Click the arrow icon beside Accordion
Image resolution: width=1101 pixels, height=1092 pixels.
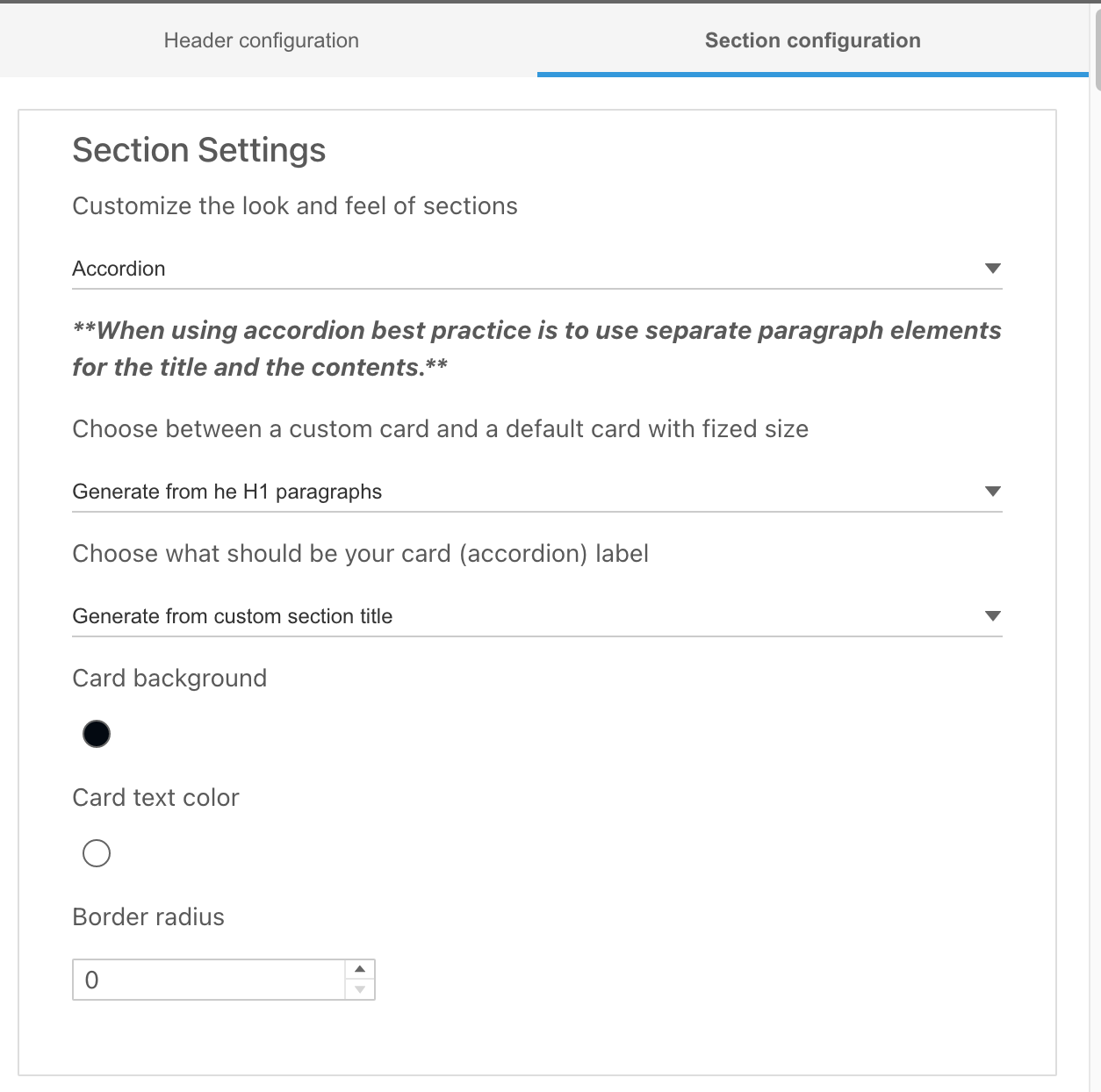click(993, 269)
